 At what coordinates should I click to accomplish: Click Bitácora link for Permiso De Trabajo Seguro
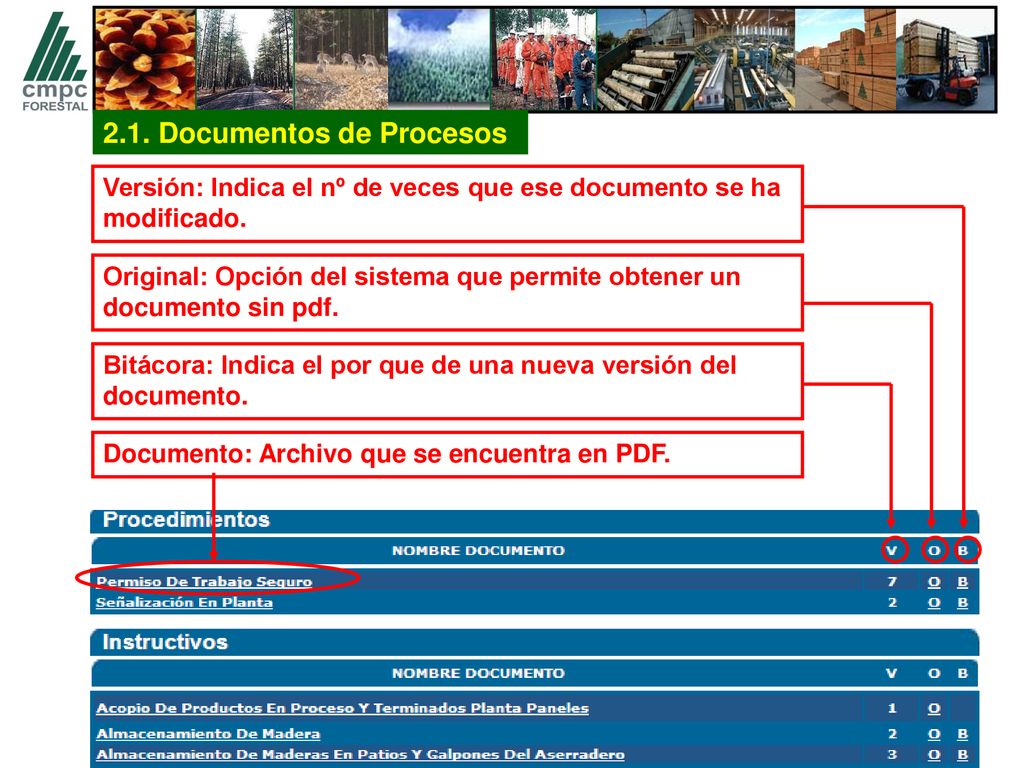pos(963,581)
